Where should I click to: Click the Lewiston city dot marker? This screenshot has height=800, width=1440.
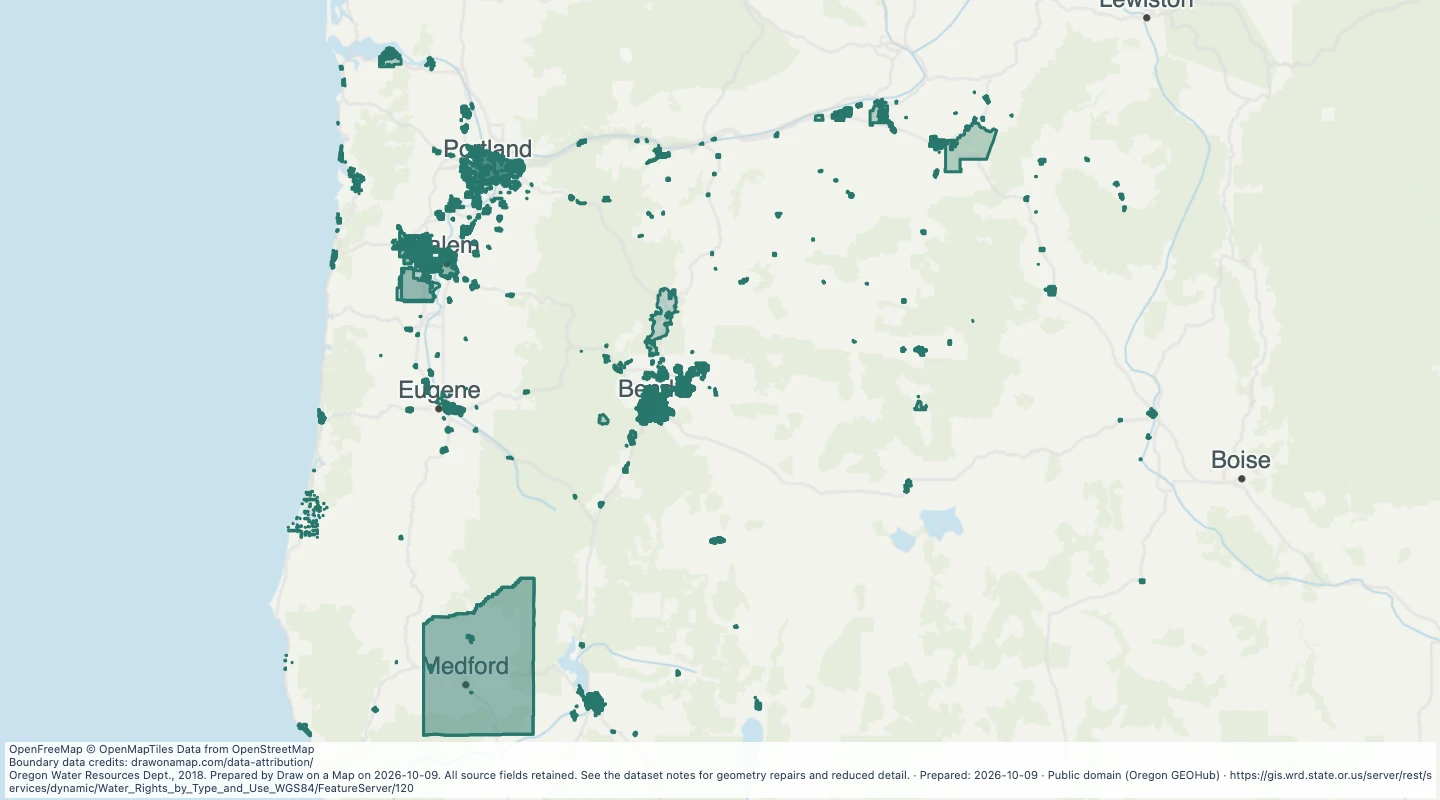pyautogui.click(x=1147, y=18)
